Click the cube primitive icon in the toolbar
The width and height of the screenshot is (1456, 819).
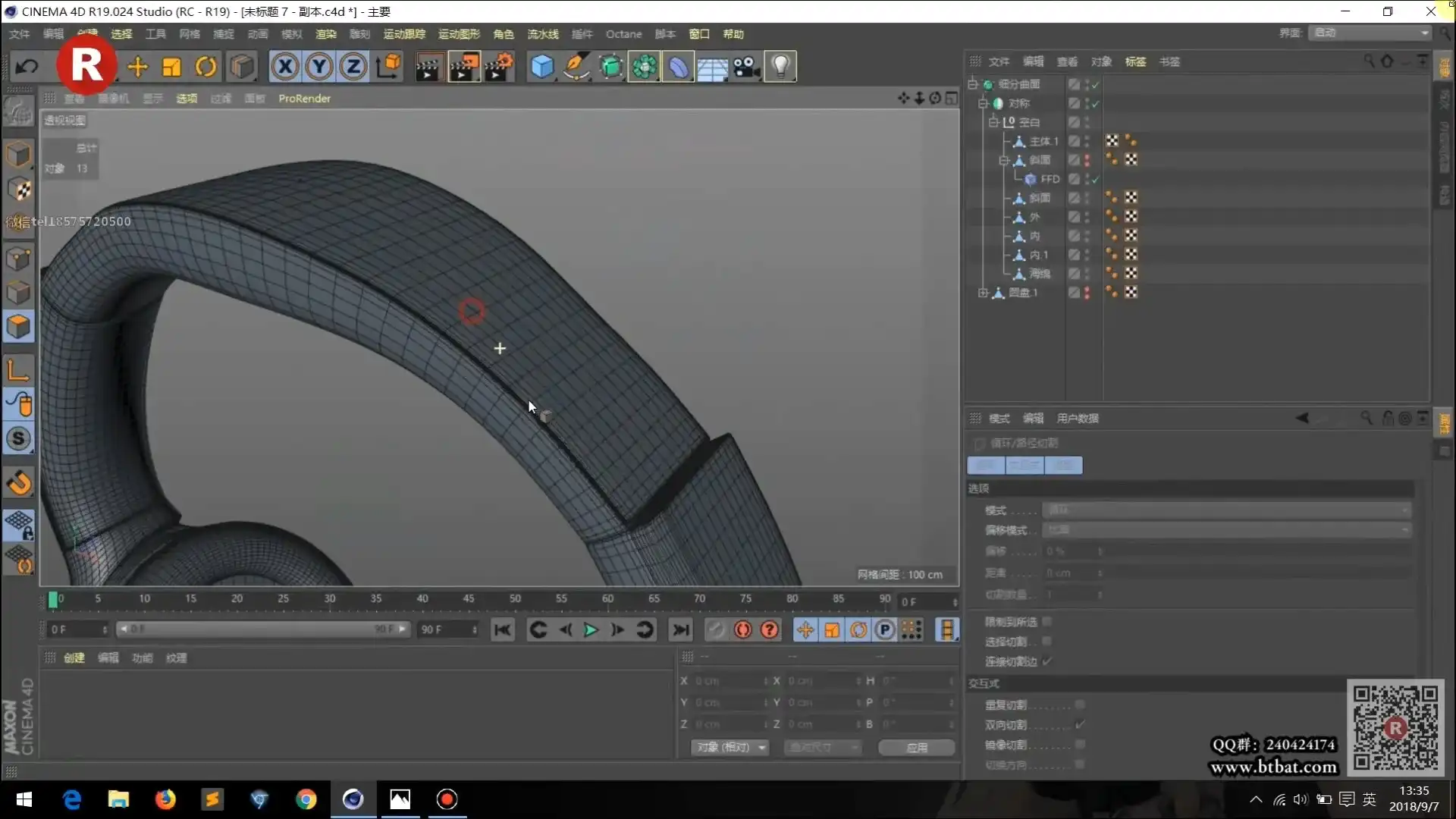coord(543,67)
